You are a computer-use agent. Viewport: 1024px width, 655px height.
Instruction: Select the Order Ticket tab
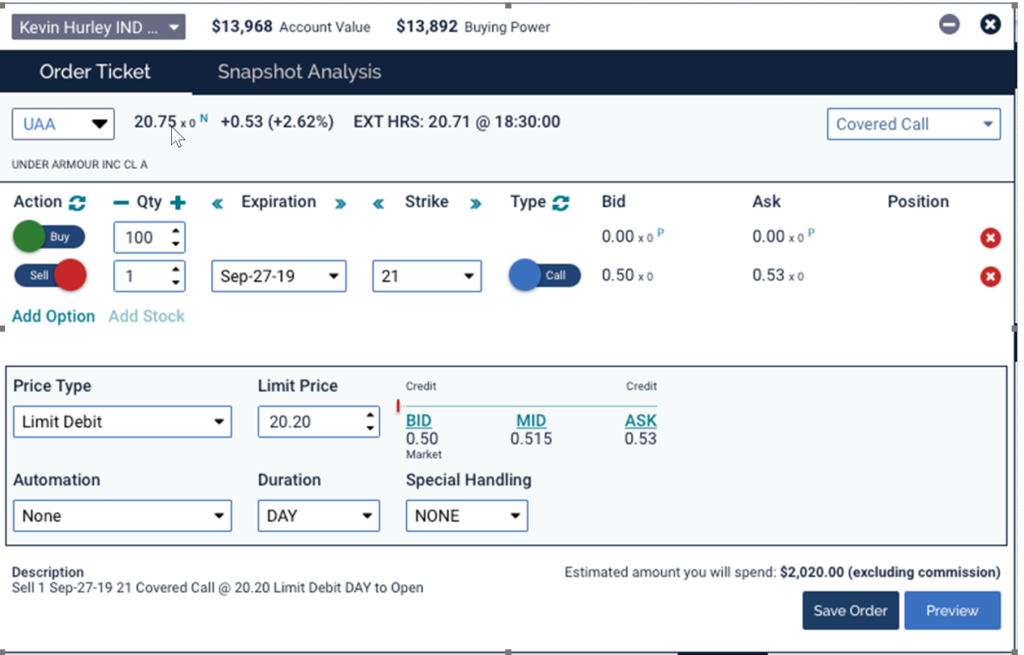(95, 72)
